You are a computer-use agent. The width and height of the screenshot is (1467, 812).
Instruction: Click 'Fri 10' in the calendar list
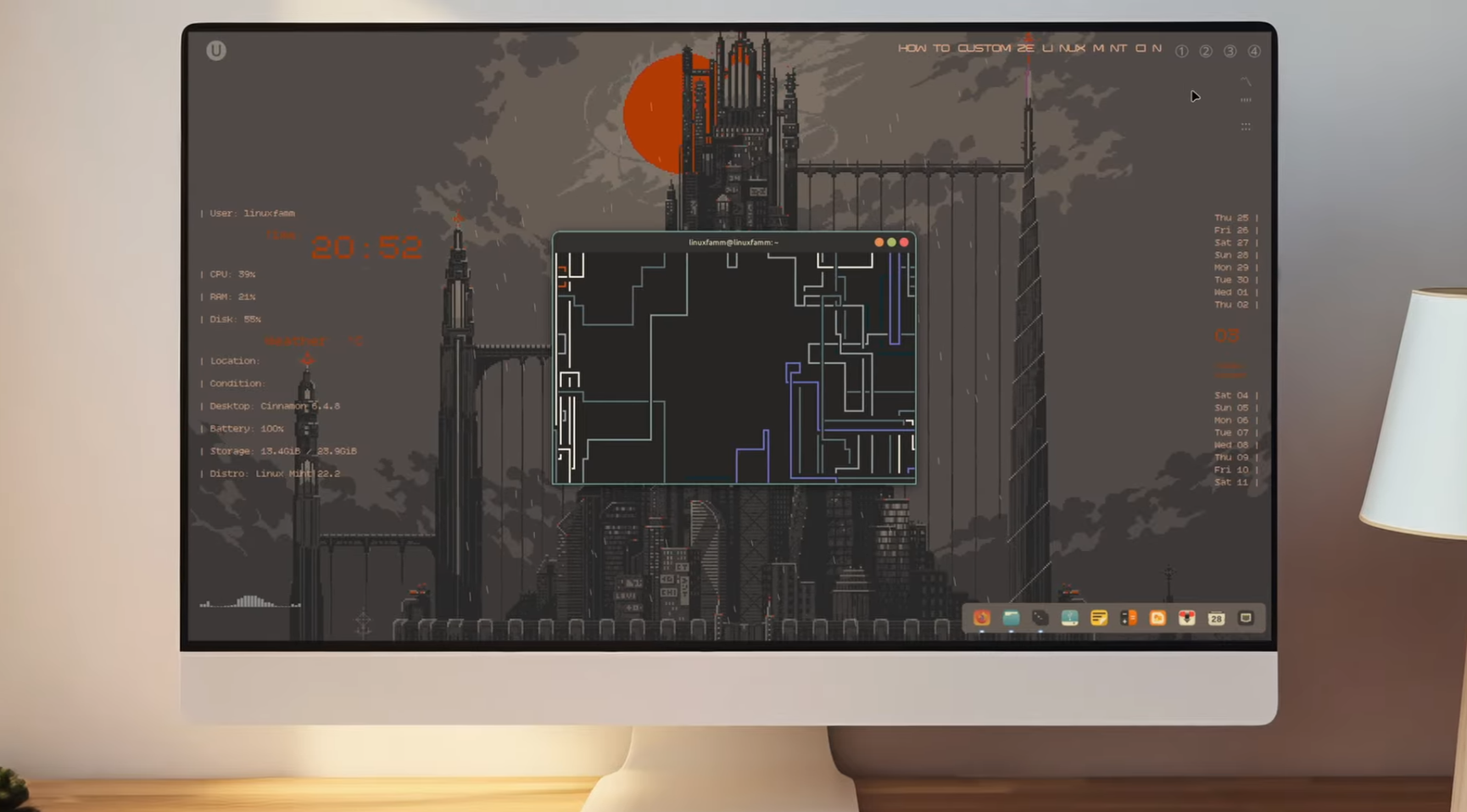point(1231,470)
